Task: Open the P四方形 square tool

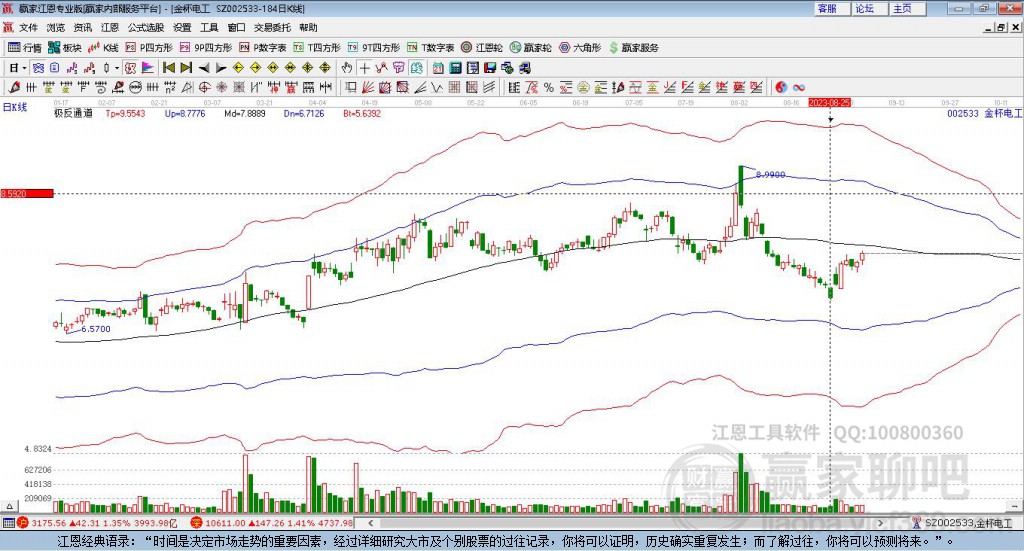Action: [149, 48]
